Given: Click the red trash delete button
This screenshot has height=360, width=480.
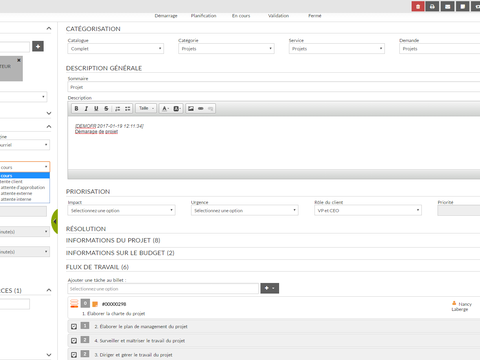Looking at the screenshot, I should 418,6.
